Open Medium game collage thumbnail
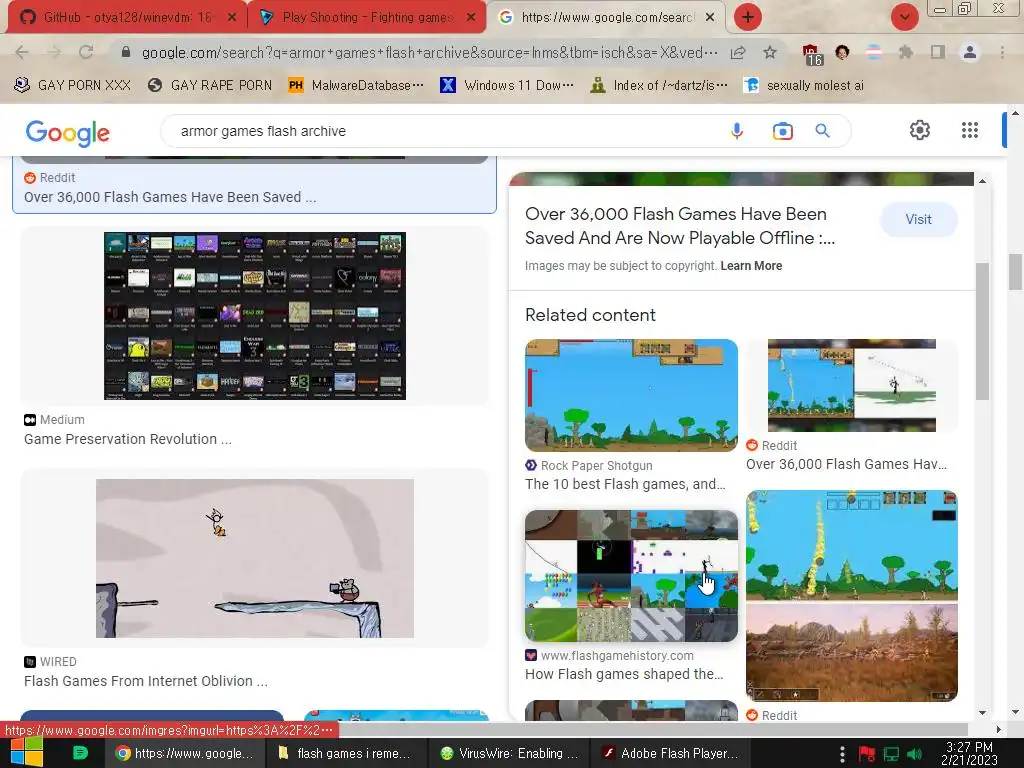Image resolution: width=1024 pixels, height=768 pixels. point(255,315)
